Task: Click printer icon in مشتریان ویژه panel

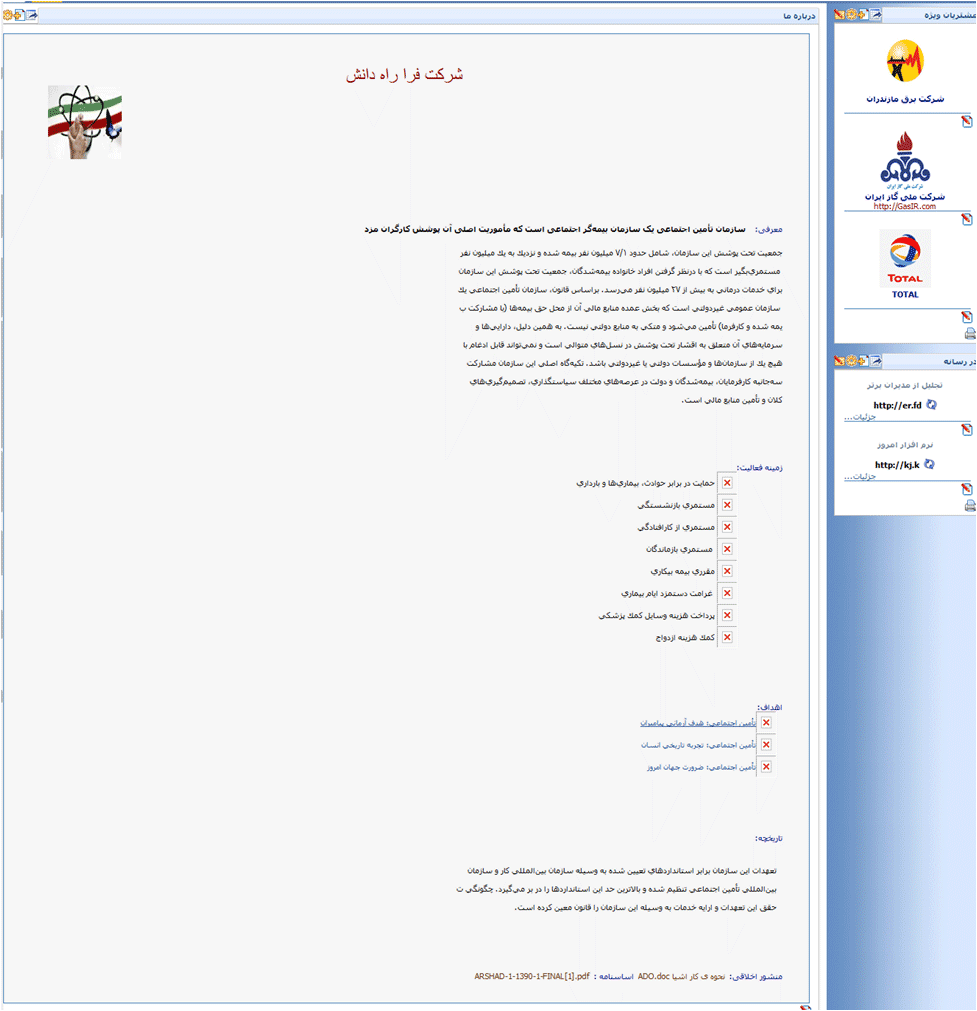Action: tap(970, 333)
